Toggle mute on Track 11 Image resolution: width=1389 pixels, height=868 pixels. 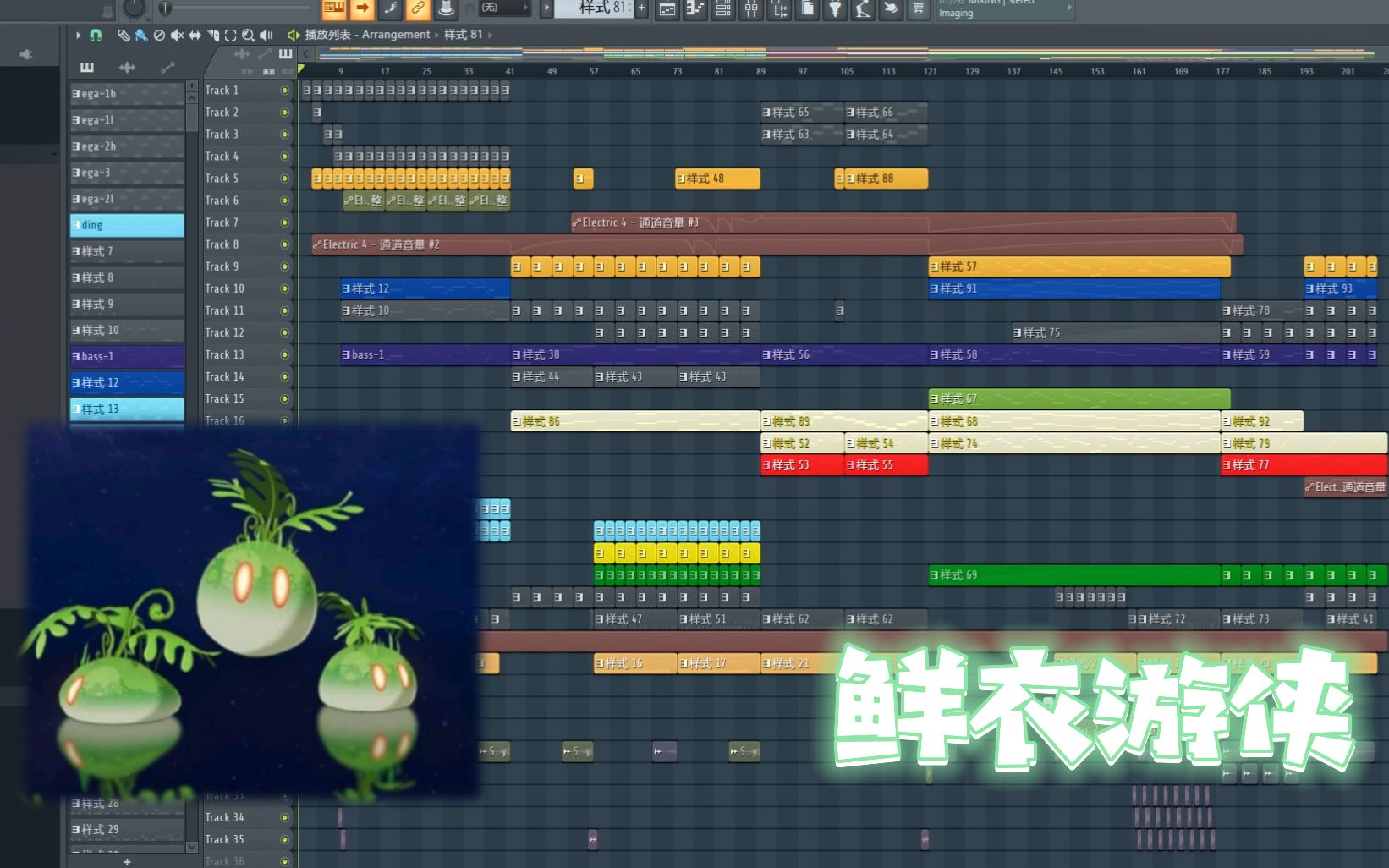point(284,310)
